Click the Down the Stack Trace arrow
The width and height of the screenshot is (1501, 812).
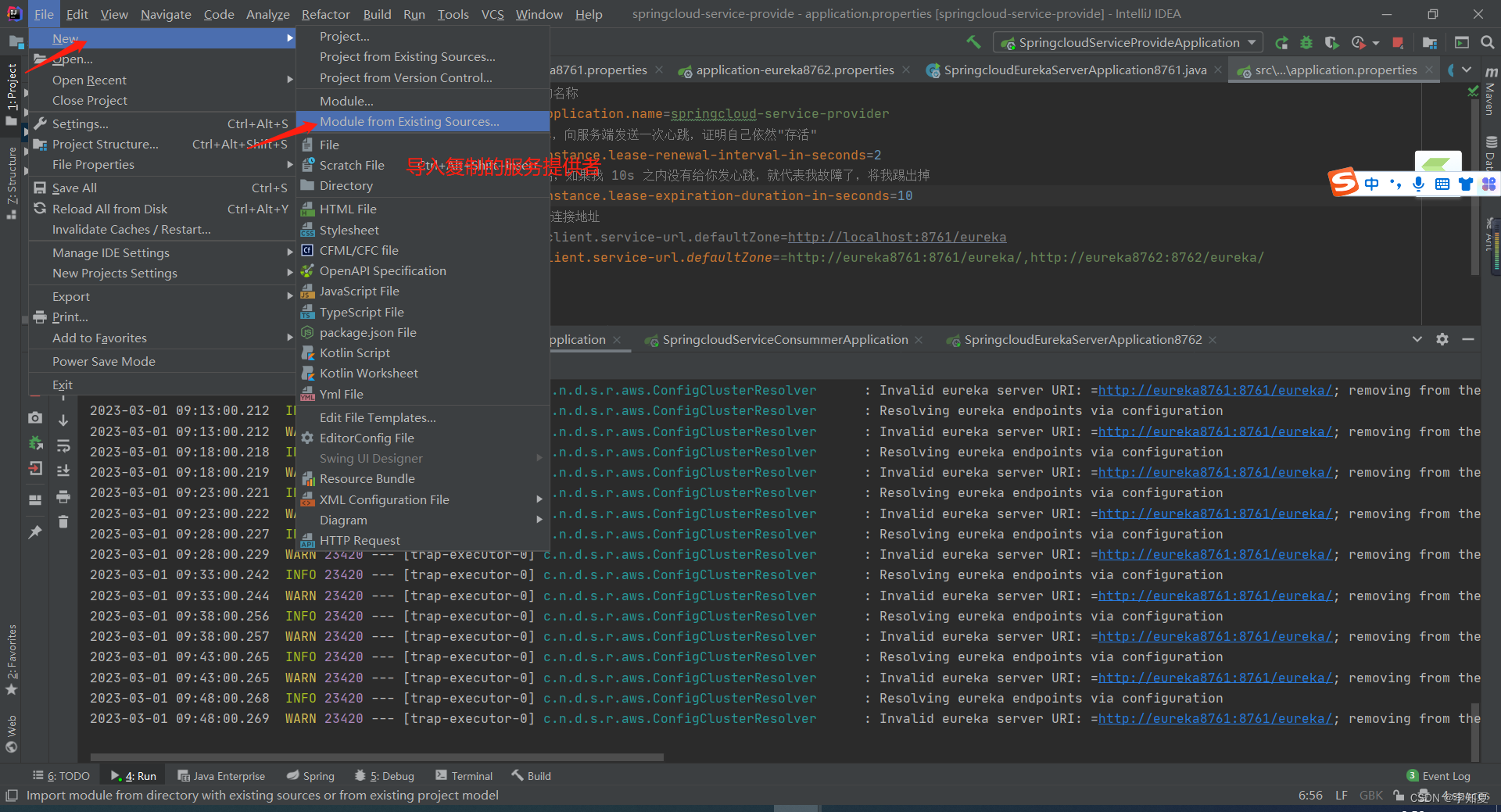click(63, 420)
